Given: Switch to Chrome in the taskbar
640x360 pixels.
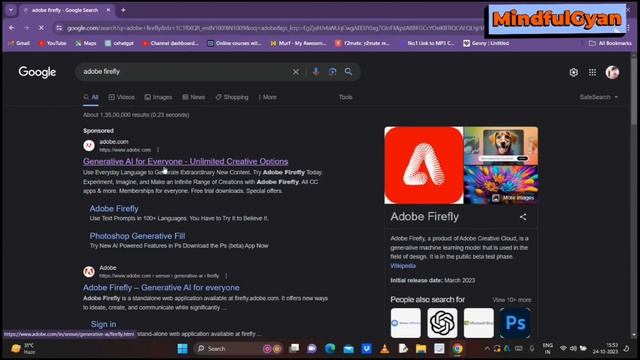Looking at the screenshot, I should coord(457,349).
